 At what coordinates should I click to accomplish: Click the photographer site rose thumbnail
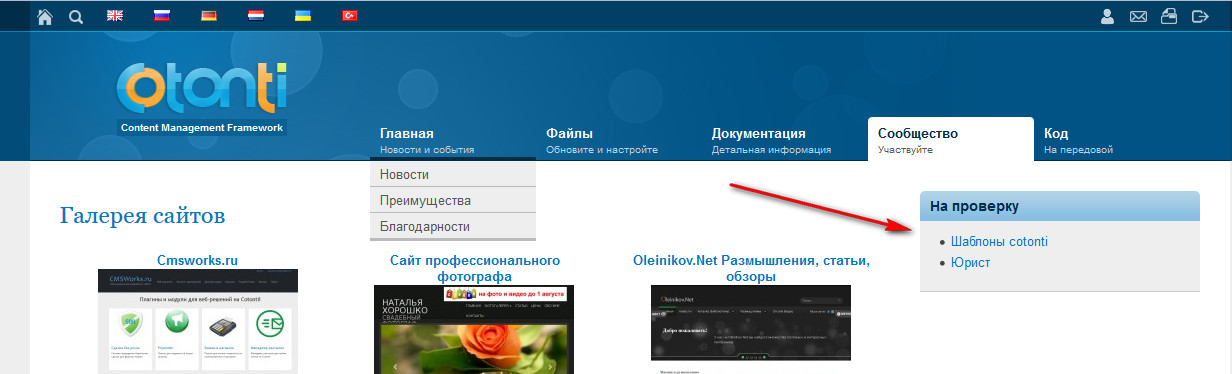pos(474,330)
